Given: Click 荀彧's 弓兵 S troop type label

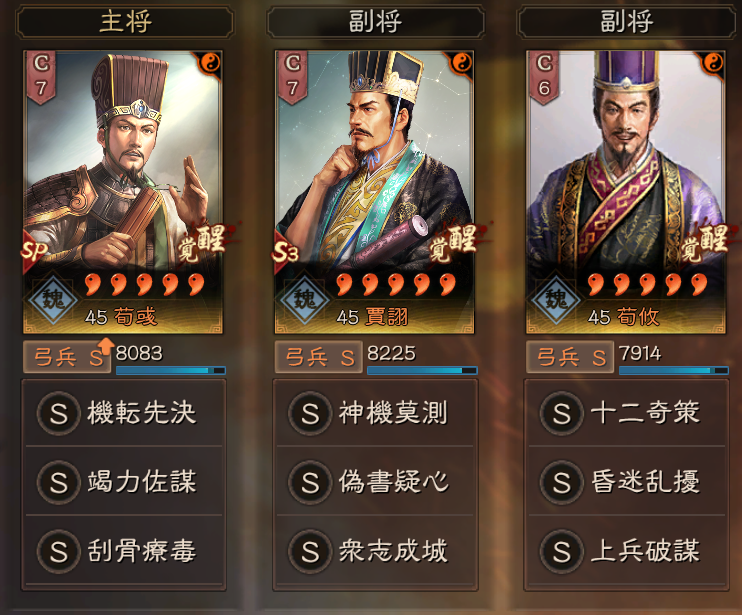Looking at the screenshot, I should (67, 357).
